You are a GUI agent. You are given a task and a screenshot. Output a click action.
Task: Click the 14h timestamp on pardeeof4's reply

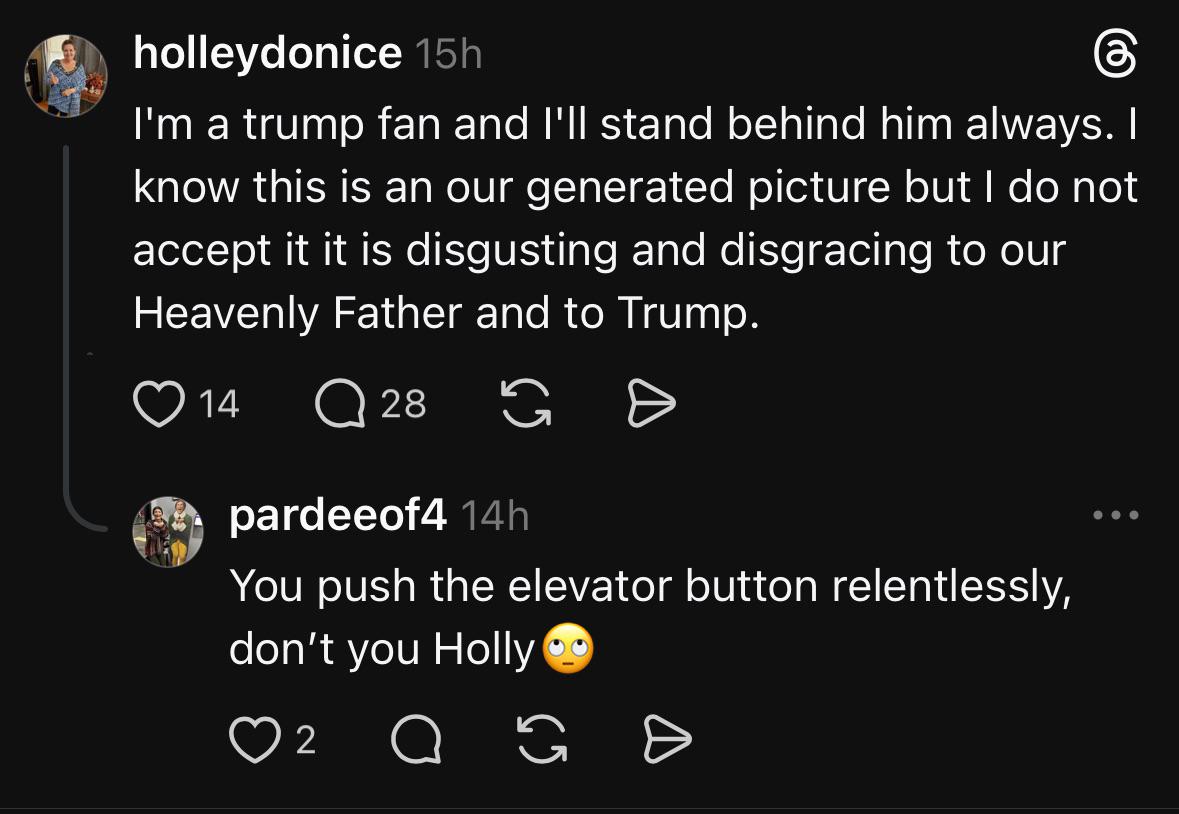click(x=494, y=516)
